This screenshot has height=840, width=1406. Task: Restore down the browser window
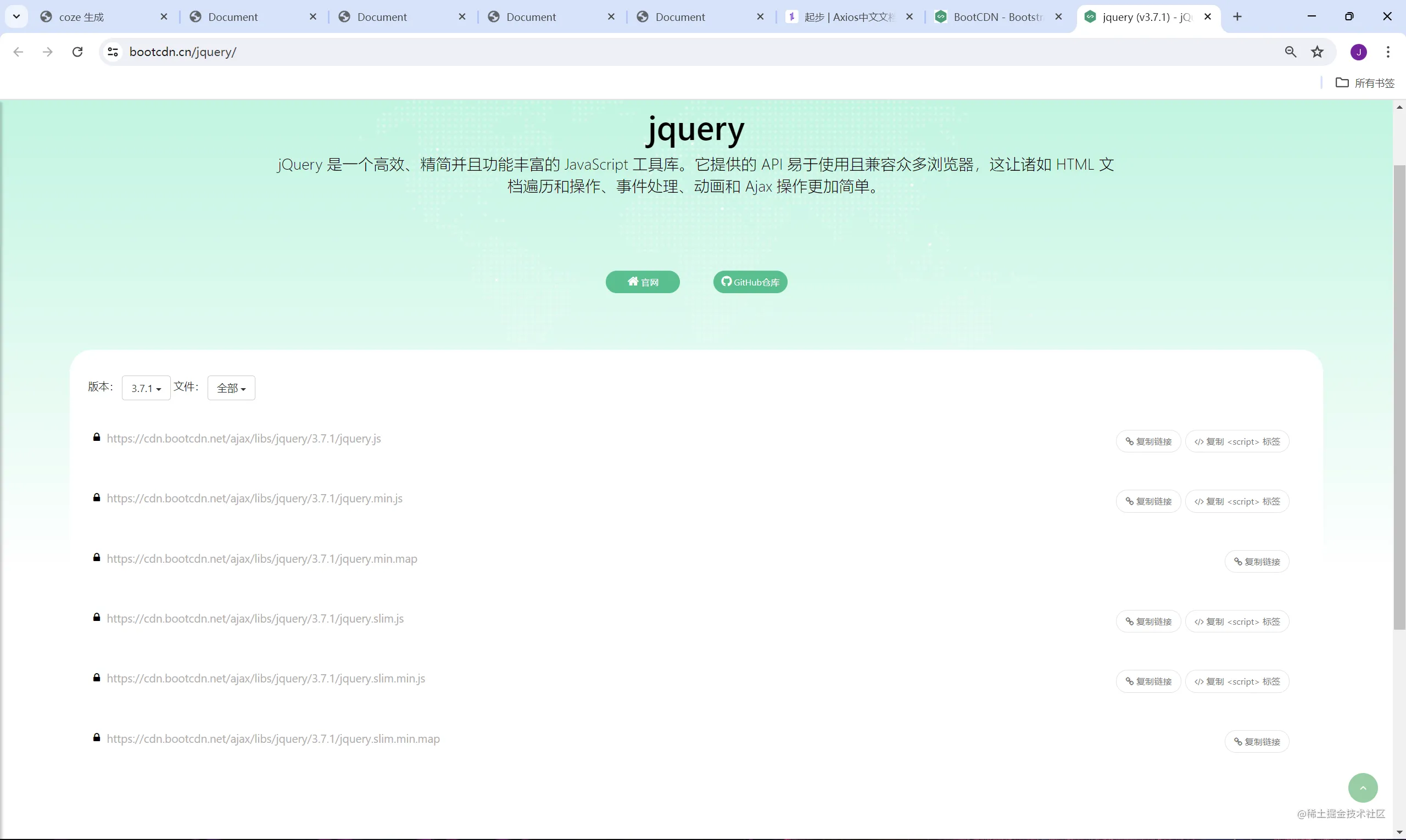[1349, 16]
